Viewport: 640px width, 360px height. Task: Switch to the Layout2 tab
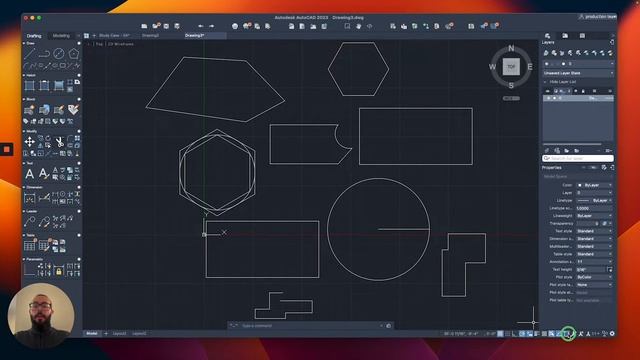pos(139,333)
